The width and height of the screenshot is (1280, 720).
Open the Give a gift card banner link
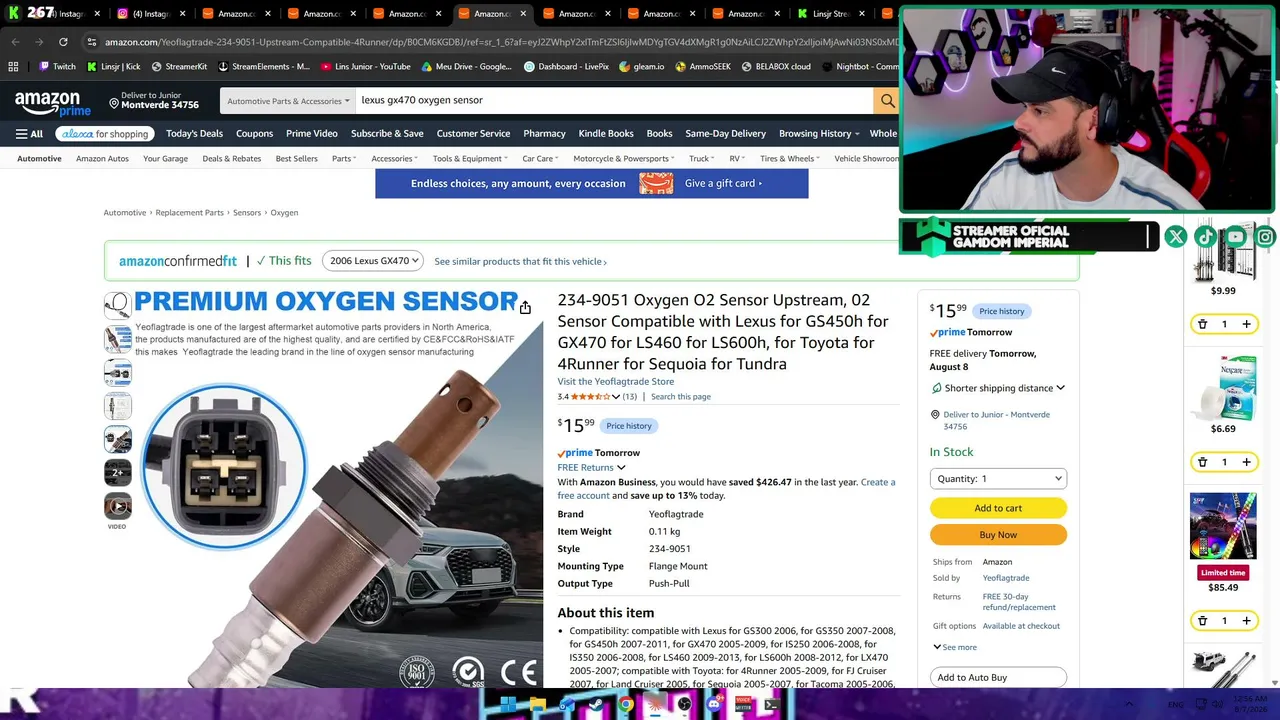[x=723, y=184]
